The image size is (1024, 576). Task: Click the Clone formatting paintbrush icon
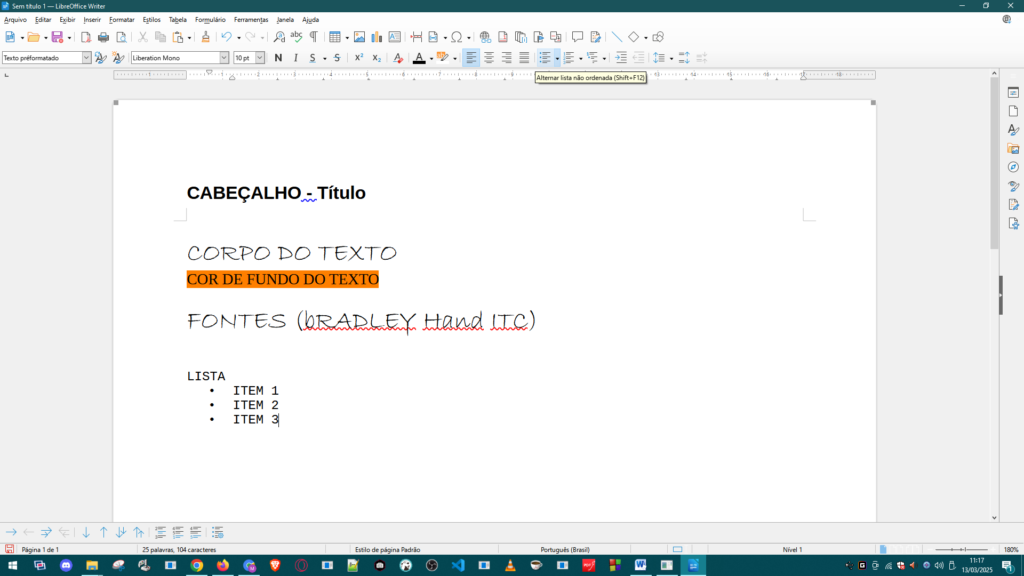206,37
